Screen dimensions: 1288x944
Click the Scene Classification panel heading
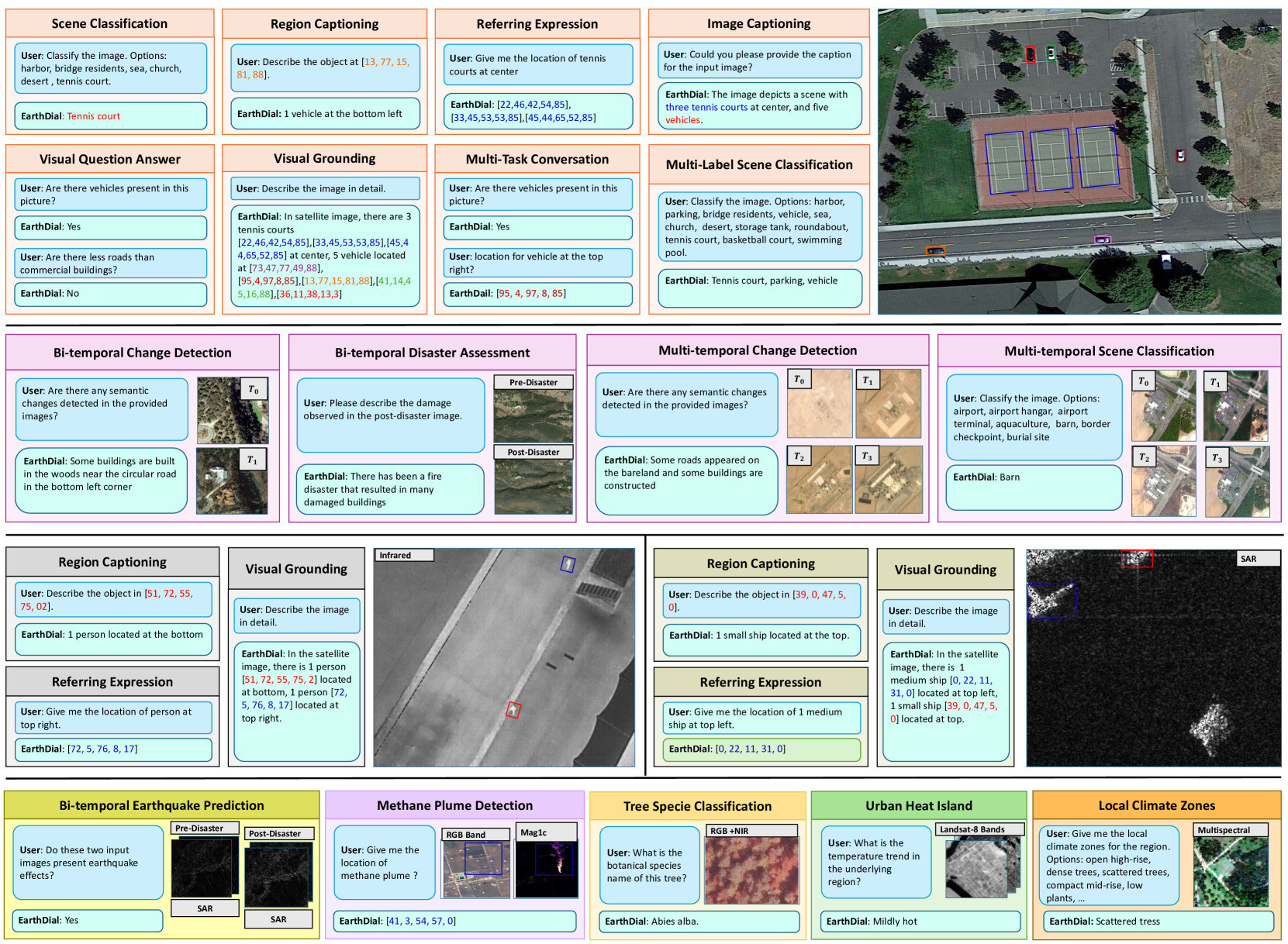click(x=109, y=23)
